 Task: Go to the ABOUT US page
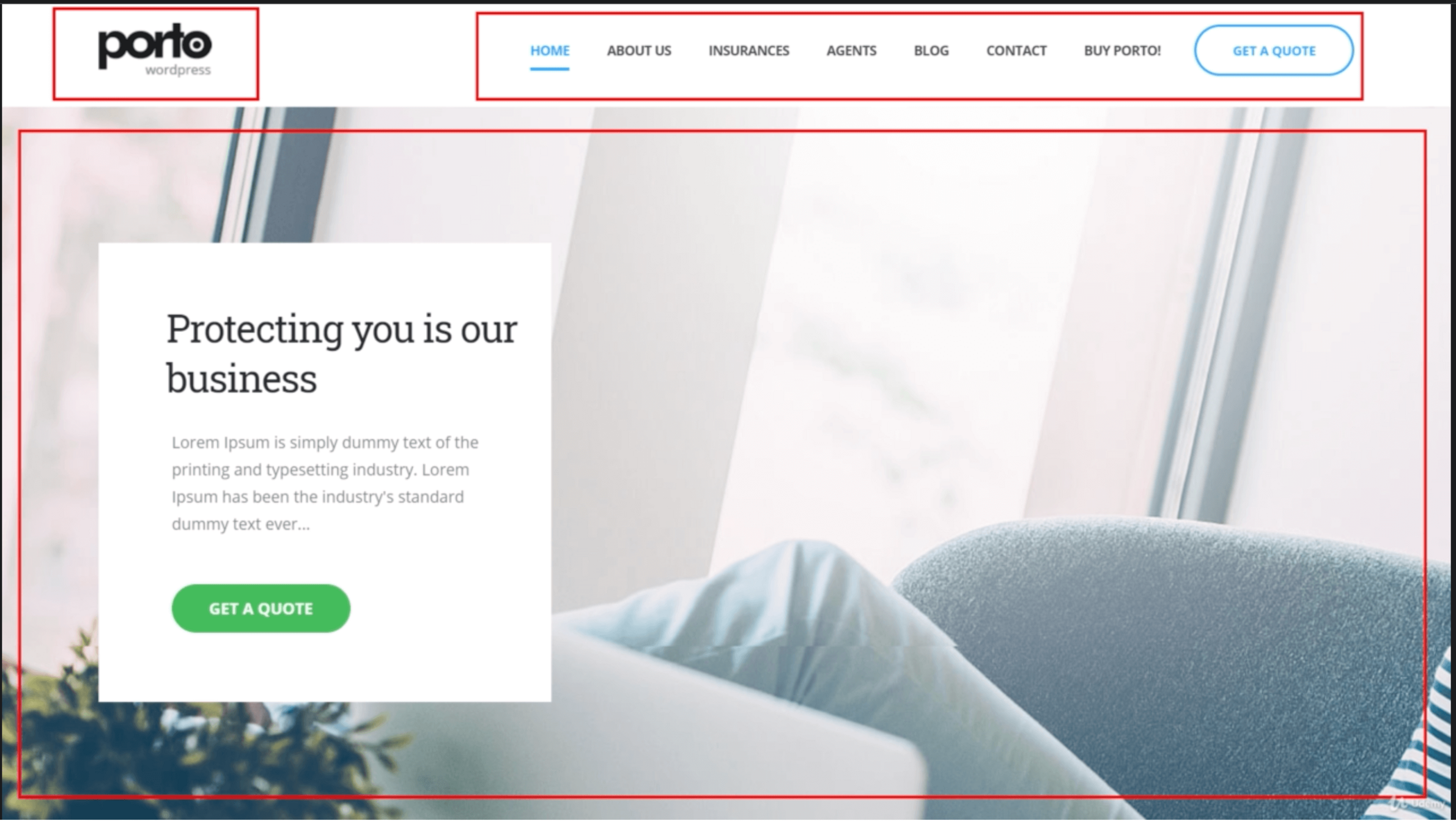[x=638, y=51]
